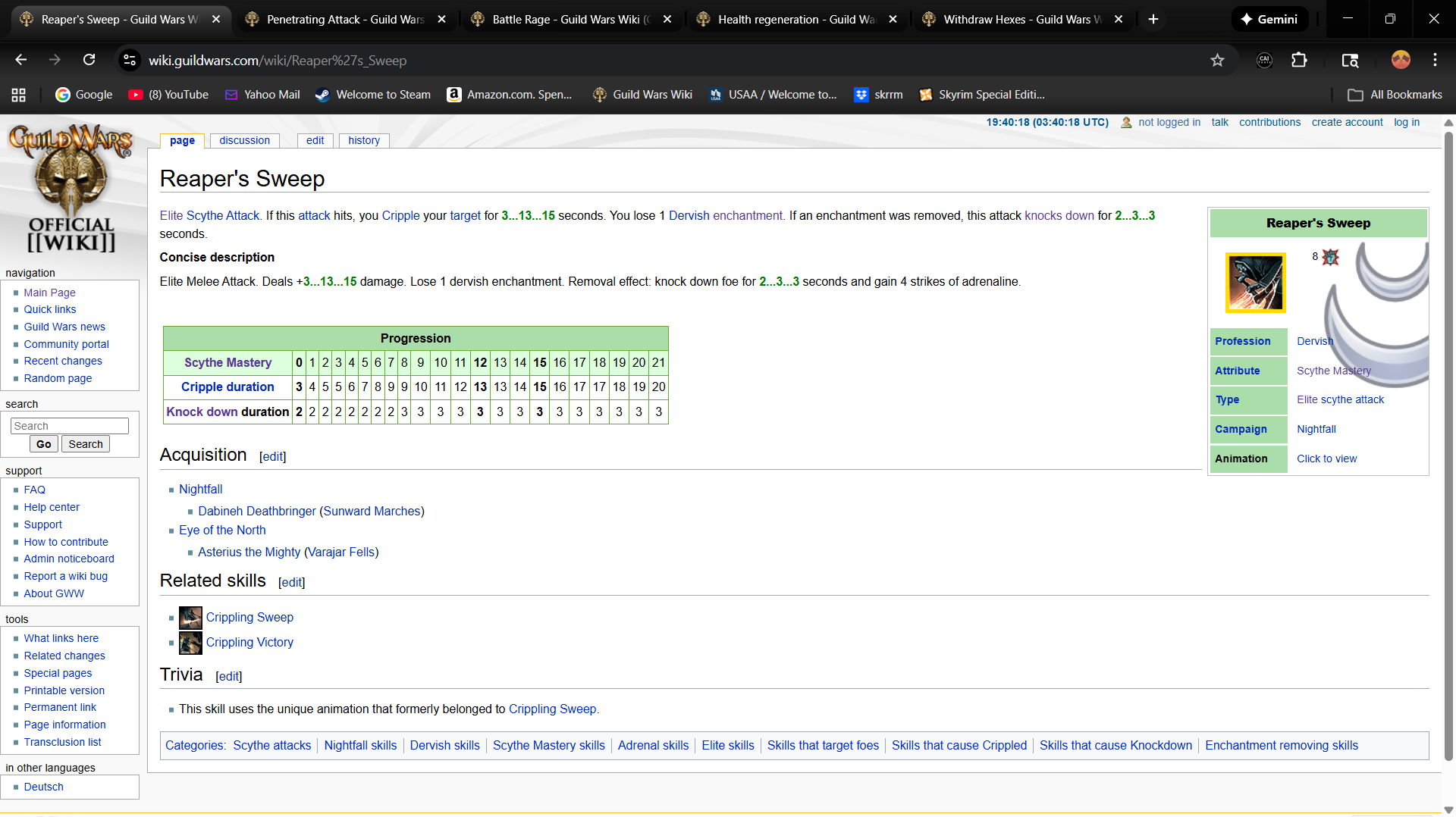1456x817 pixels.
Task: Click the Reaper's Sweep skill icon image
Action: (x=1256, y=283)
